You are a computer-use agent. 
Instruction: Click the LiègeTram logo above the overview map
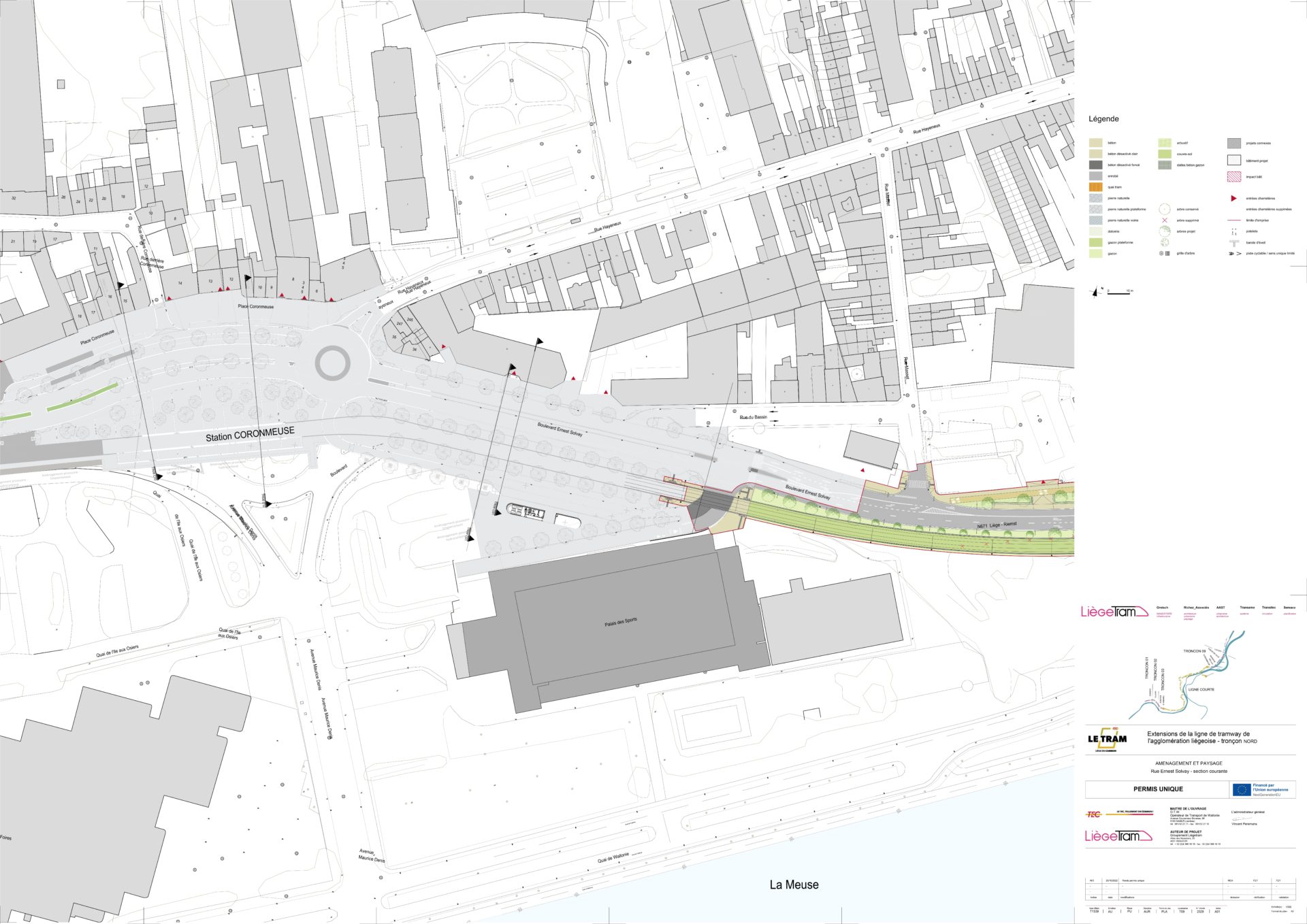(x=1114, y=612)
